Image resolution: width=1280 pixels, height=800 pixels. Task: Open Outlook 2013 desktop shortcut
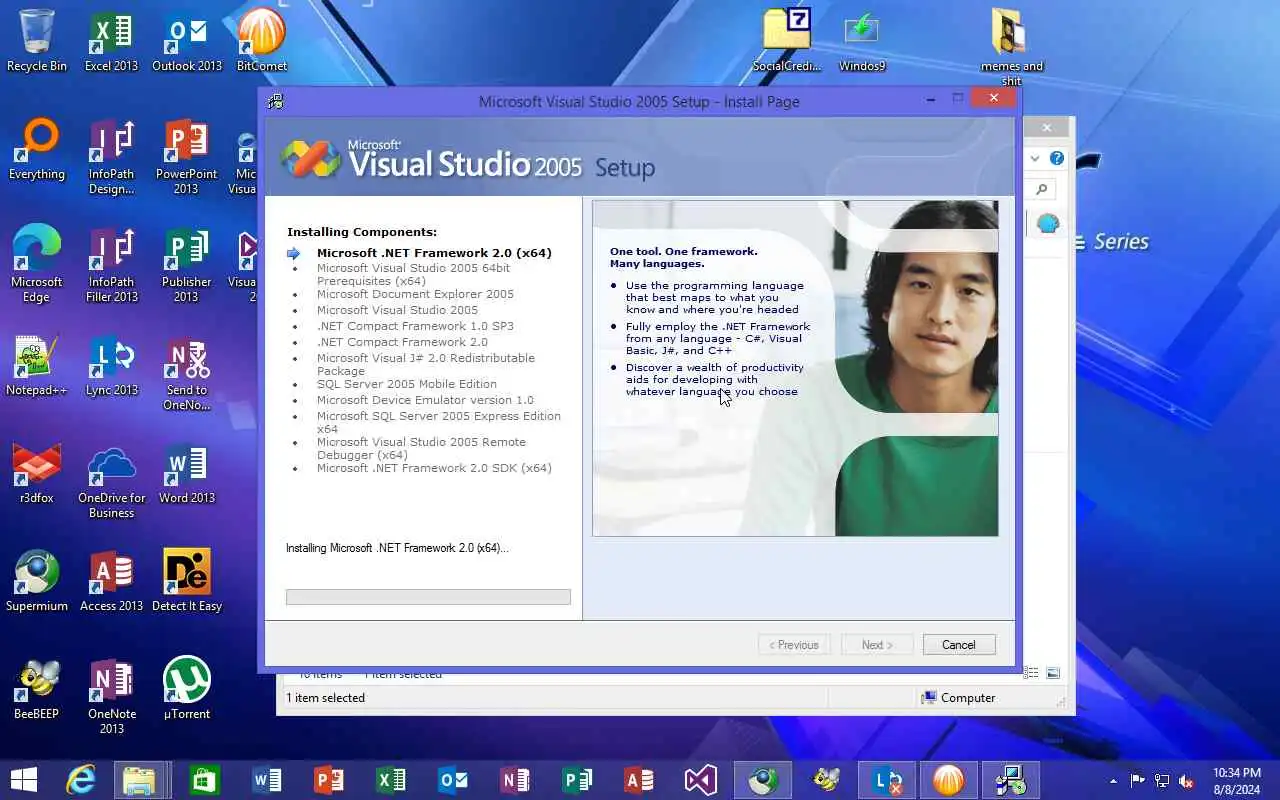tap(186, 40)
